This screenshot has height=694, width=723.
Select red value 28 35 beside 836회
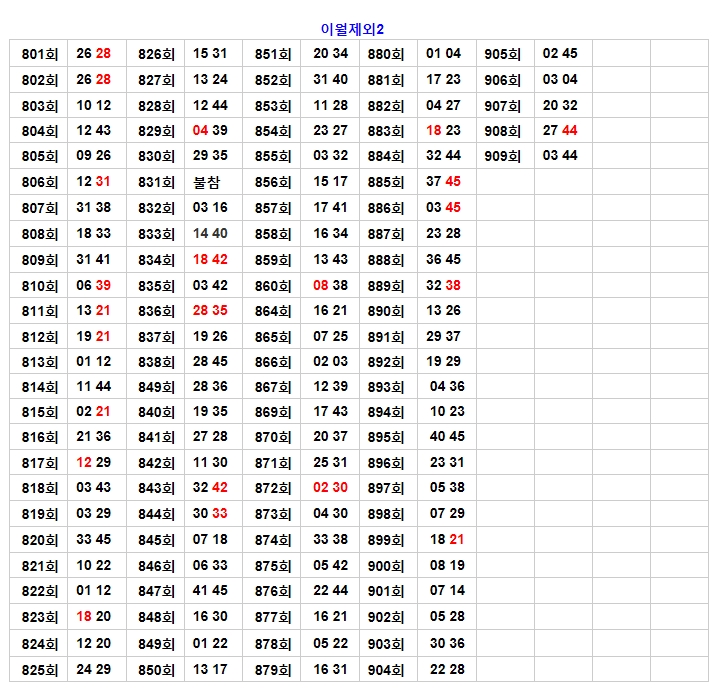click(x=210, y=311)
